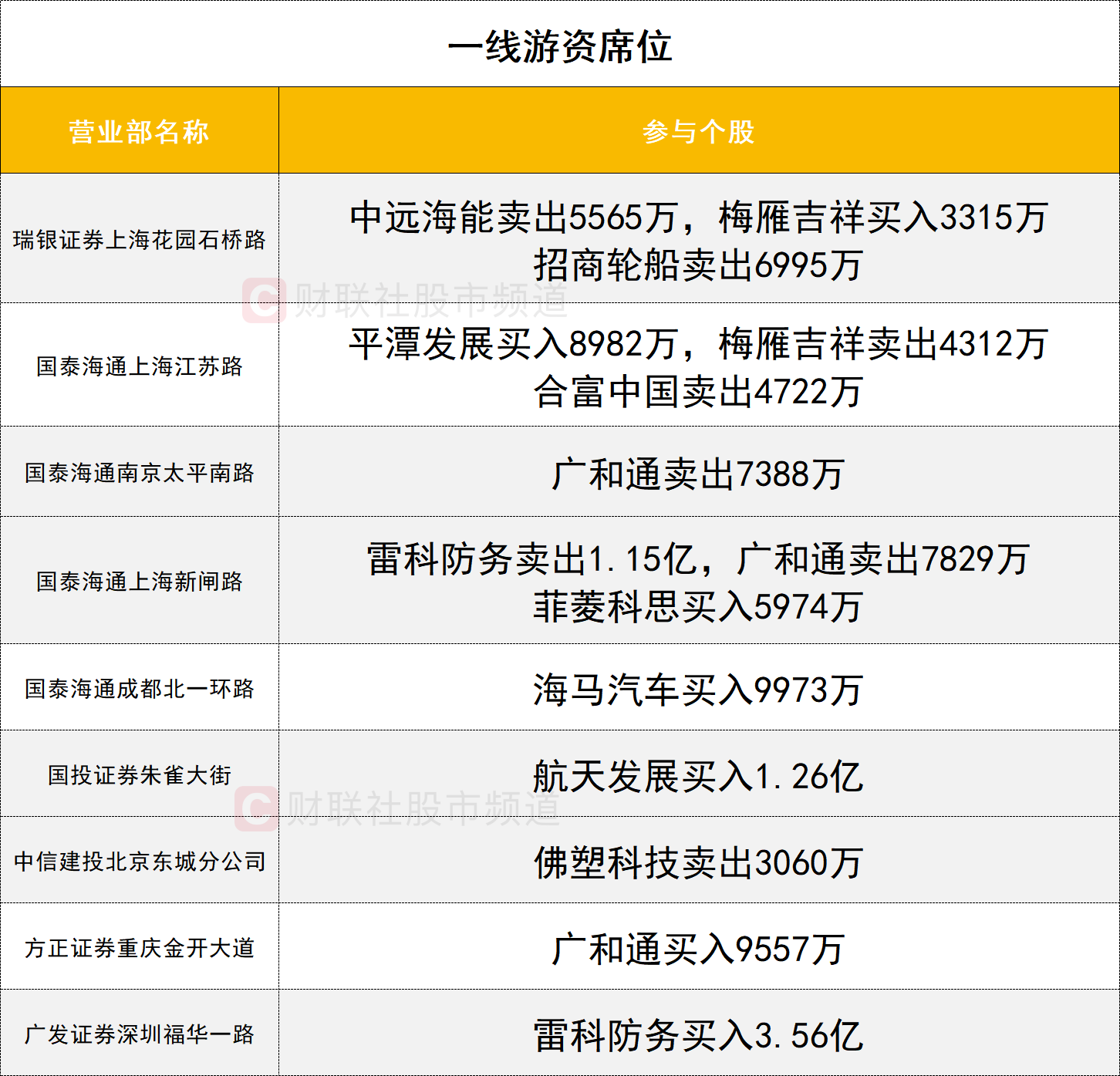Click on "梅雁吉祥卖出4312万"
The image size is (1120, 1076).
point(883,344)
